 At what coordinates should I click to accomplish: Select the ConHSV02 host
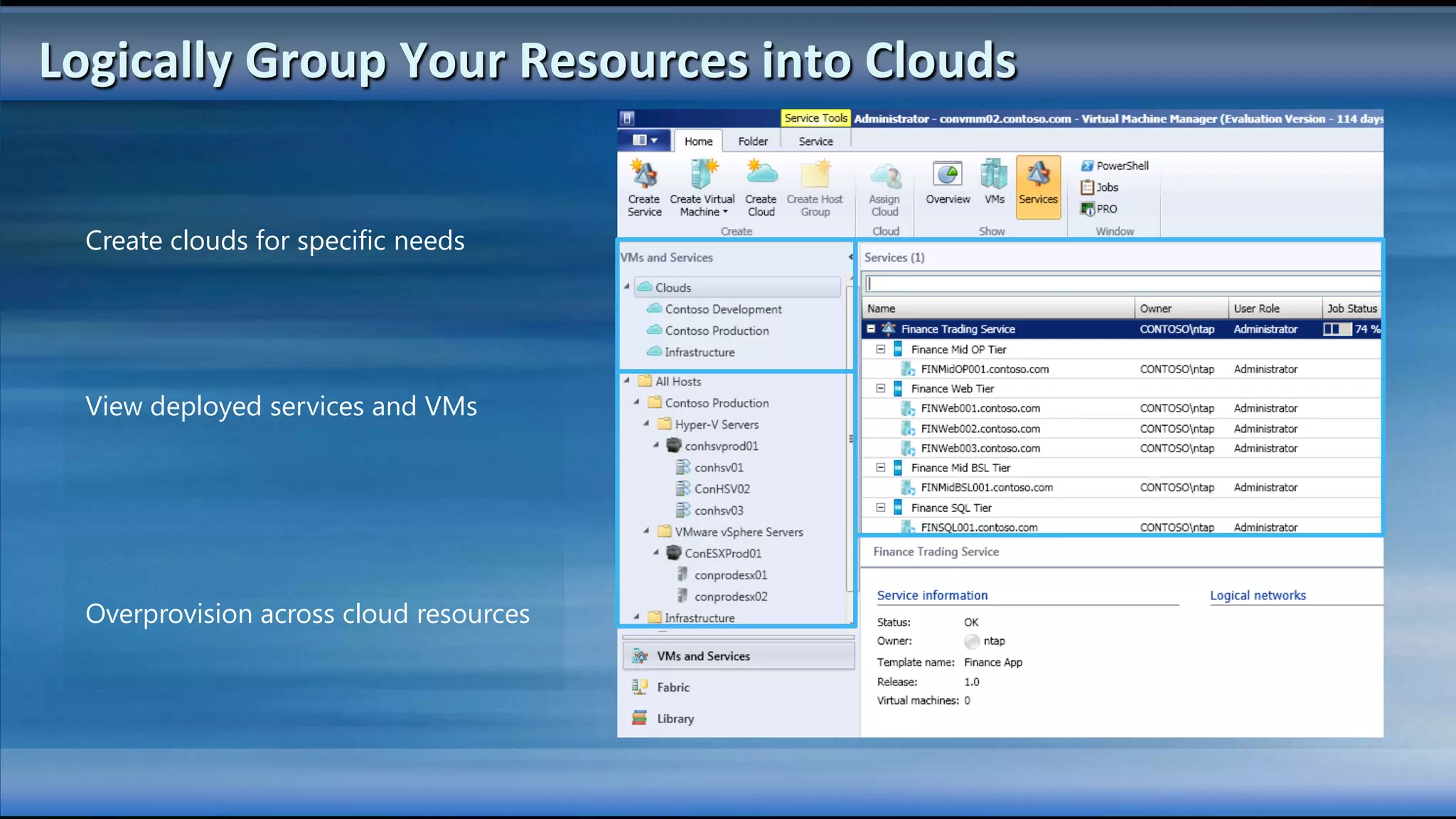713,489
